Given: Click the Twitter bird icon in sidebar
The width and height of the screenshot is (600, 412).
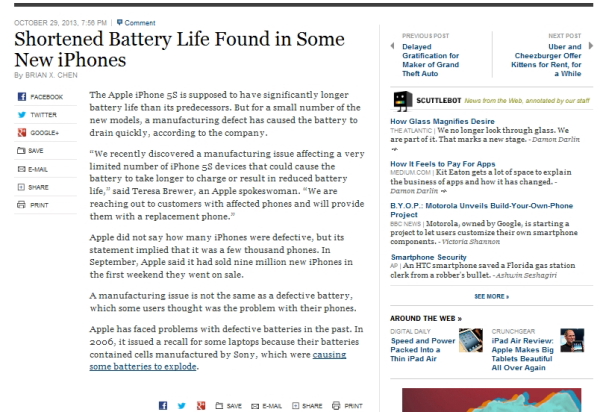Looking at the screenshot, I should coord(21,115).
